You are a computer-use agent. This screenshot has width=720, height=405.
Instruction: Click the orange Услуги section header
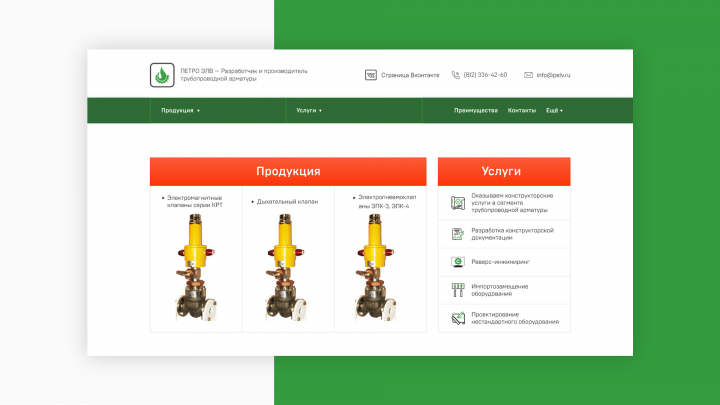[504, 171]
